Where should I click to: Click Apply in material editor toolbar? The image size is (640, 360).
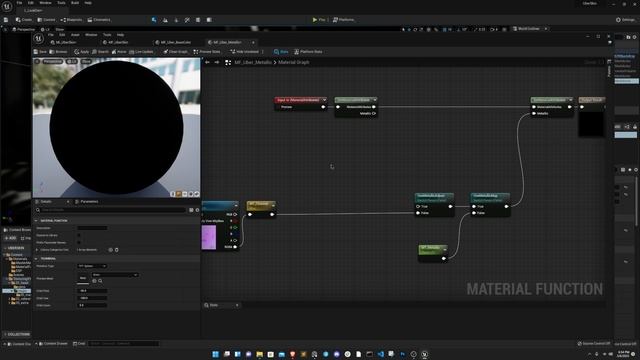pos(82,52)
